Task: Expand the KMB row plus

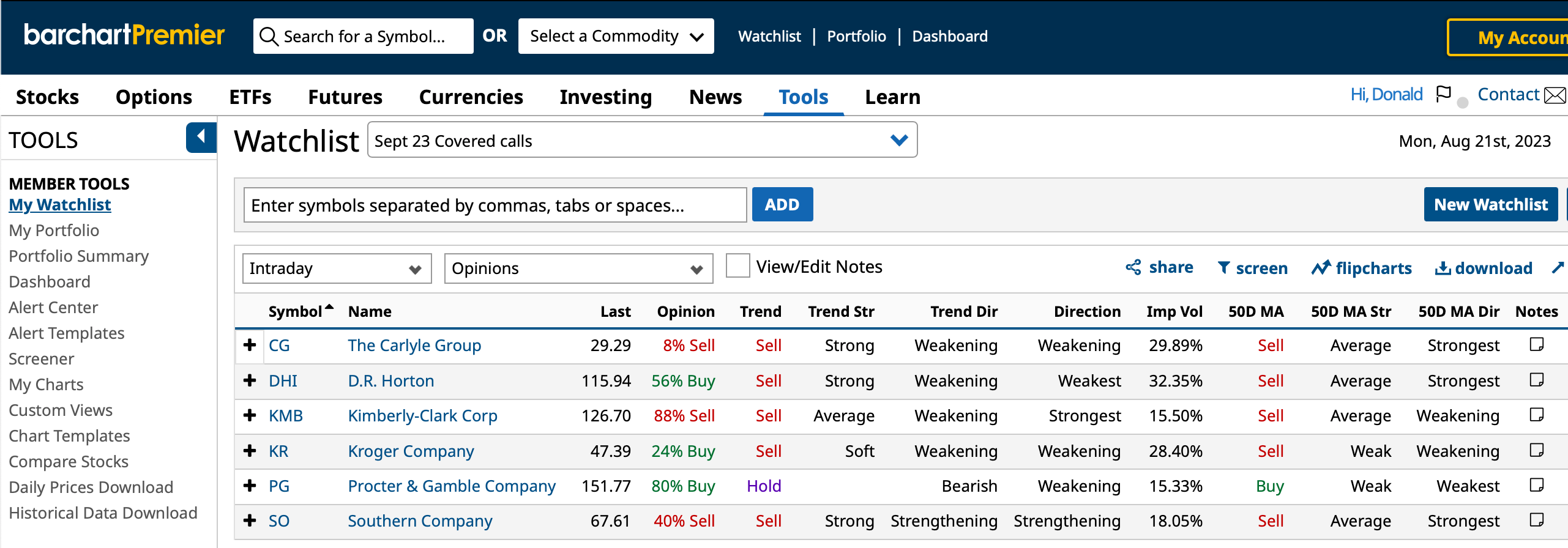Action: tap(249, 415)
